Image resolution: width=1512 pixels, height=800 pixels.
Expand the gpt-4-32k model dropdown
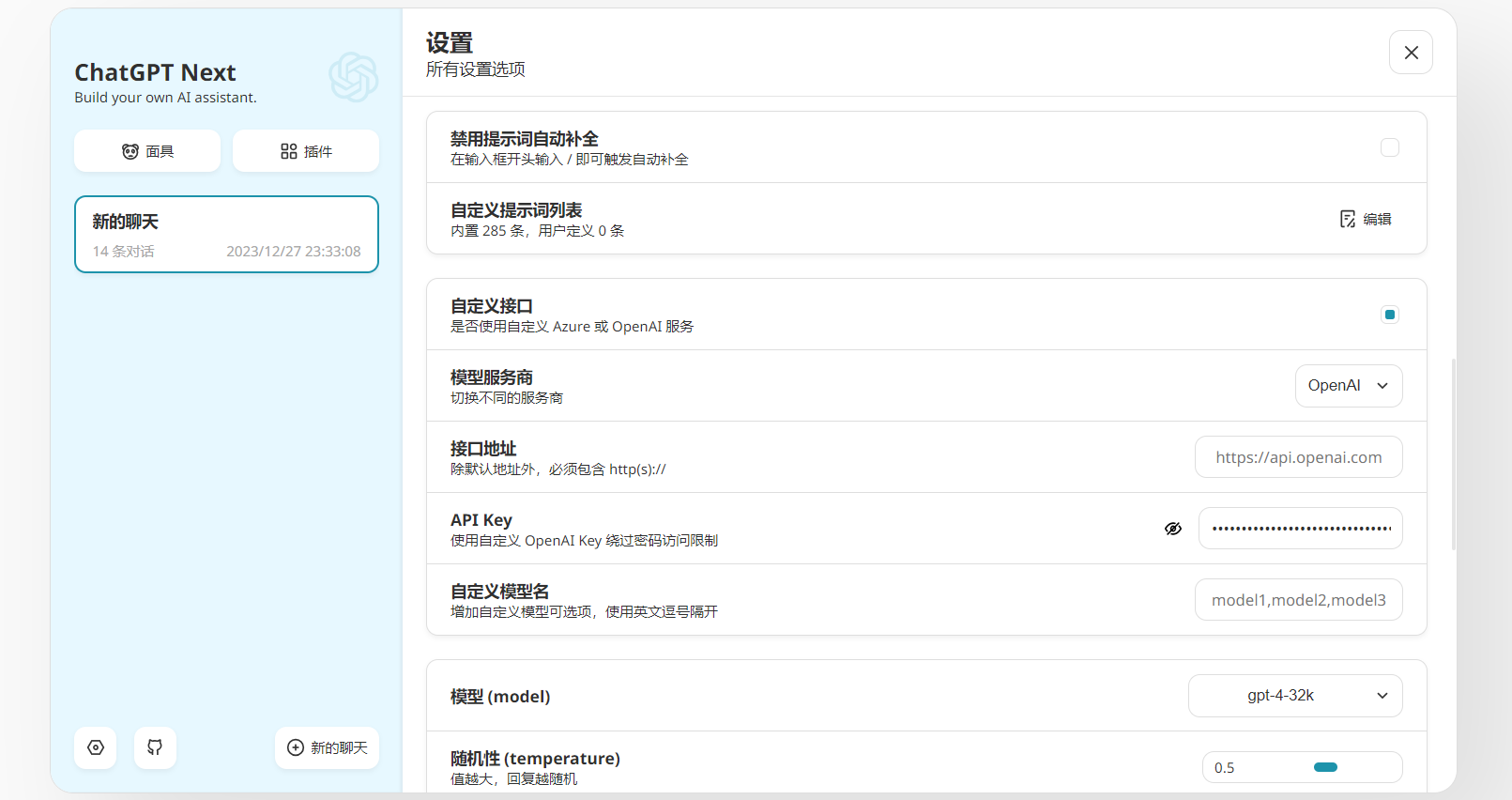point(1295,696)
